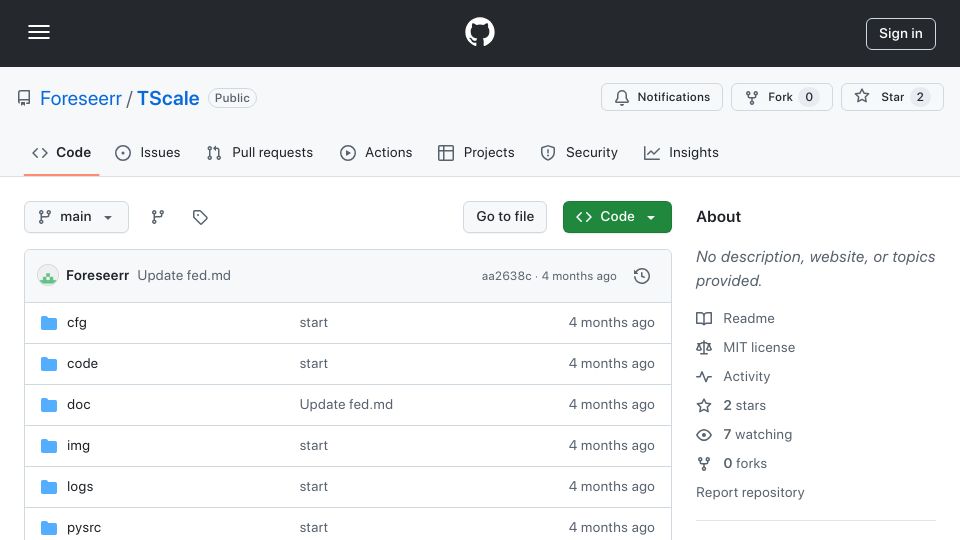Viewport: 960px width, 540px height.
Task: Open the Activity link
Action: click(x=746, y=377)
